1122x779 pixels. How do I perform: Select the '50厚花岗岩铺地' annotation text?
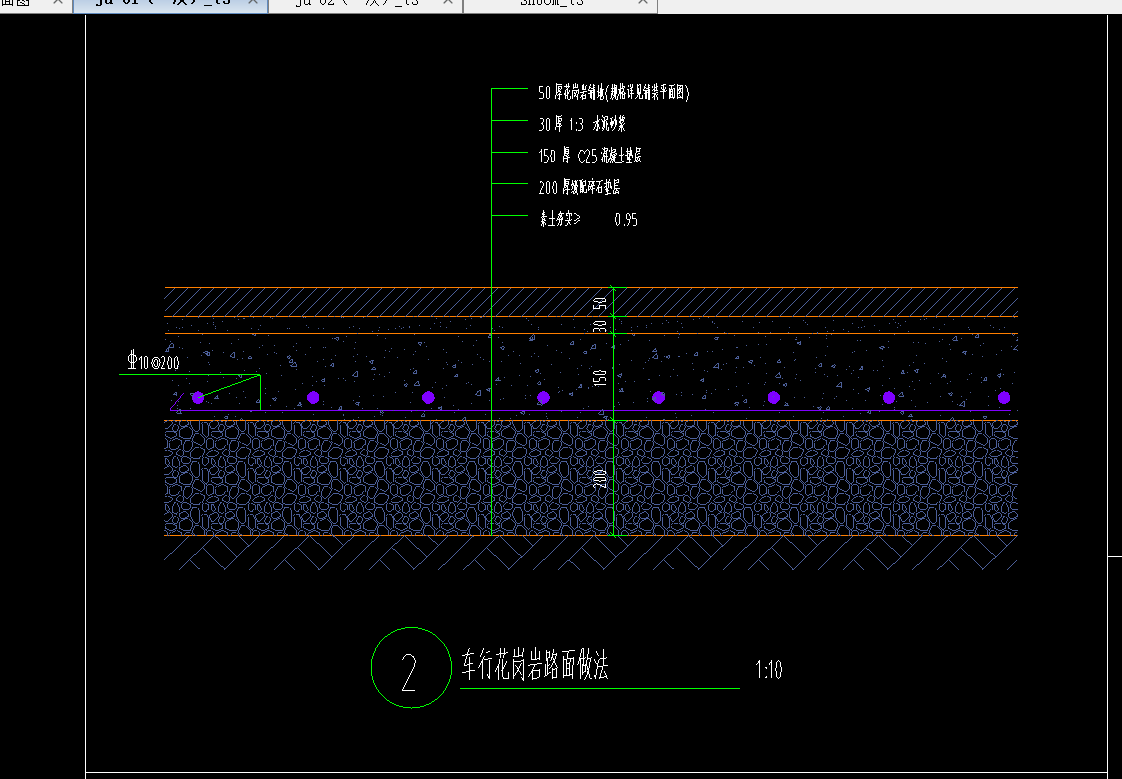coord(613,92)
